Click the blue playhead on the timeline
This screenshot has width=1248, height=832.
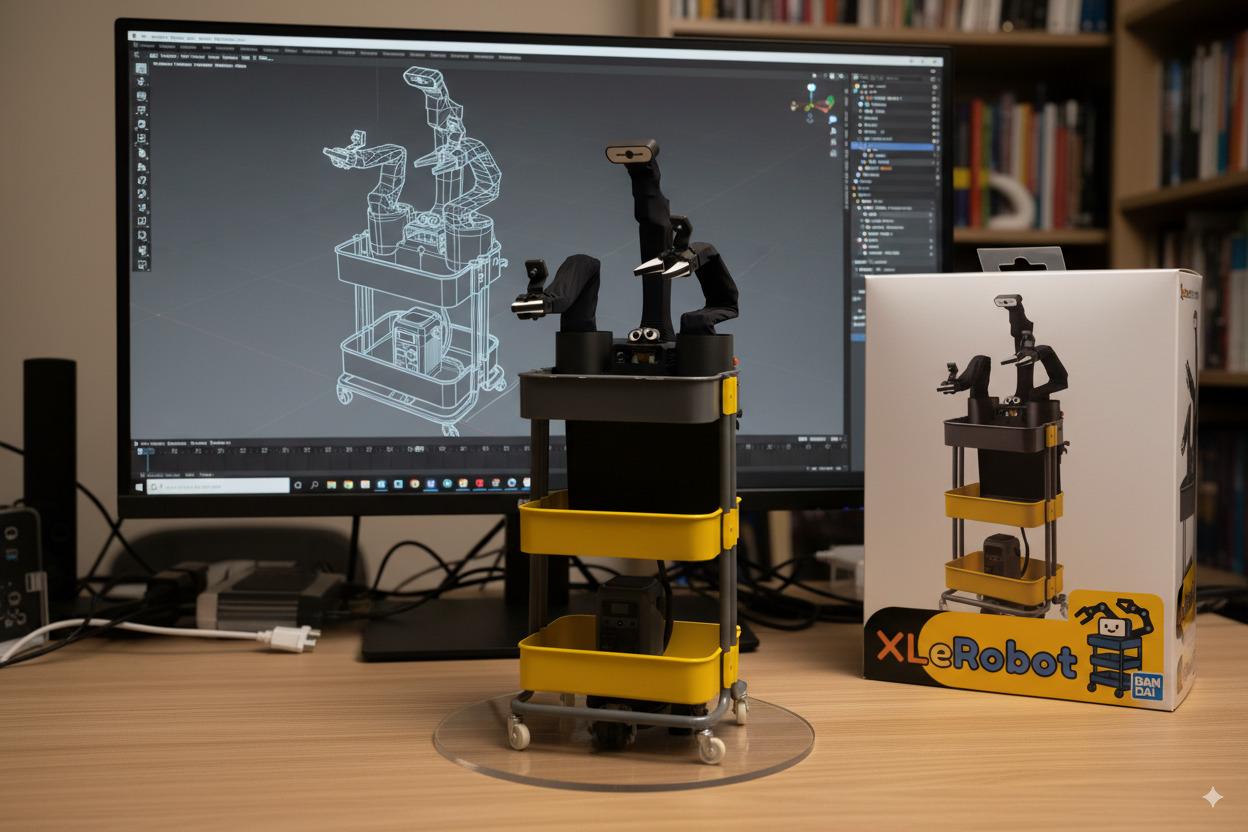point(146,451)
